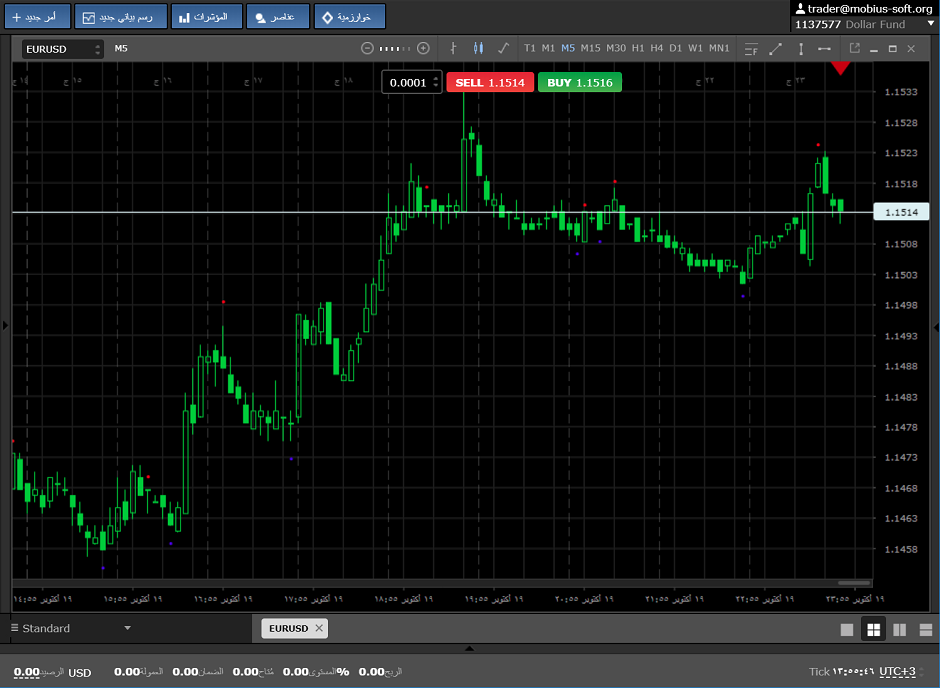The height and width of the screenshot is (688, 940).
Task: Select the M5 timeframe
Action: 568,49
